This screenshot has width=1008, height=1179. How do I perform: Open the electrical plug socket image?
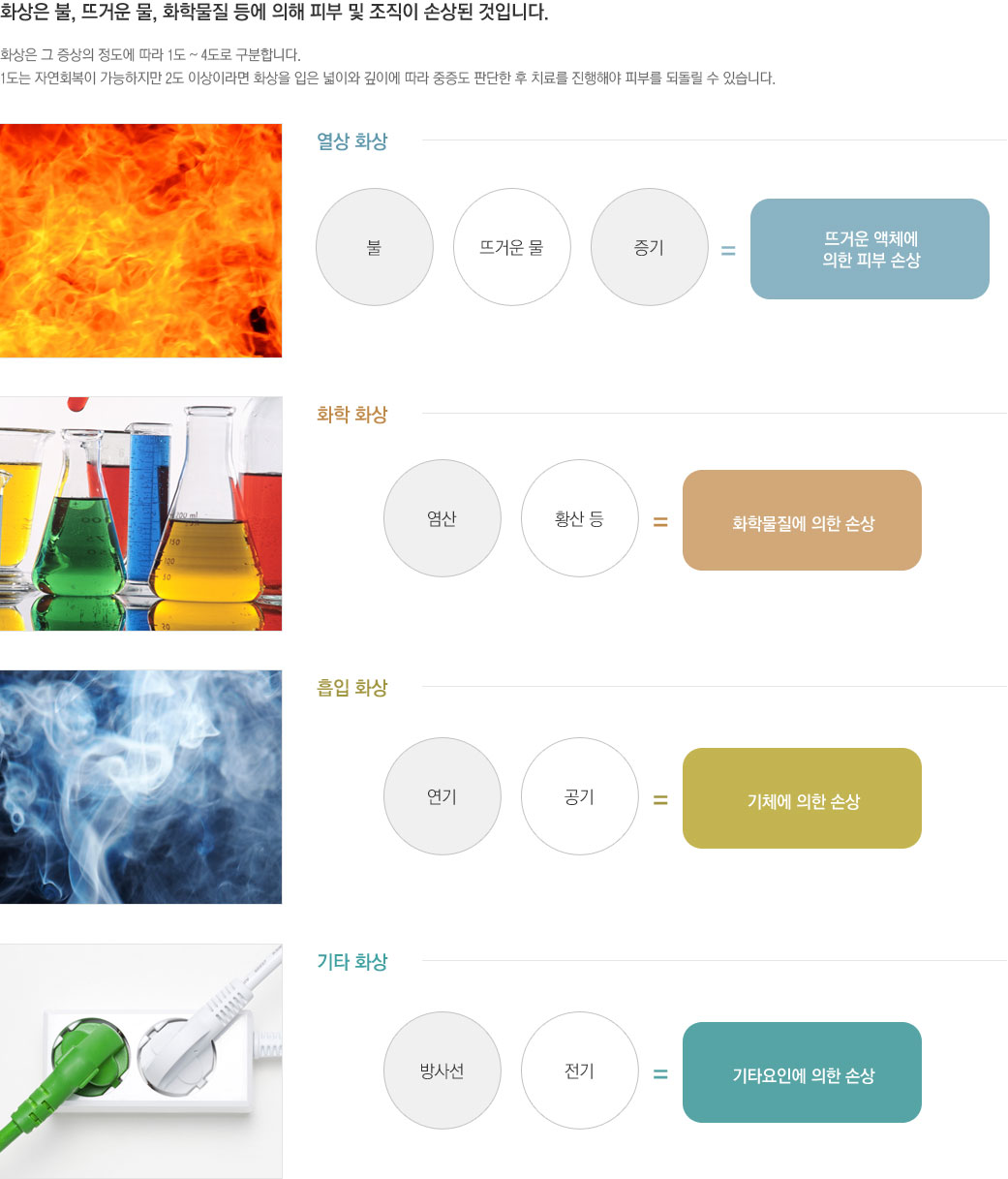point(140,1061)
